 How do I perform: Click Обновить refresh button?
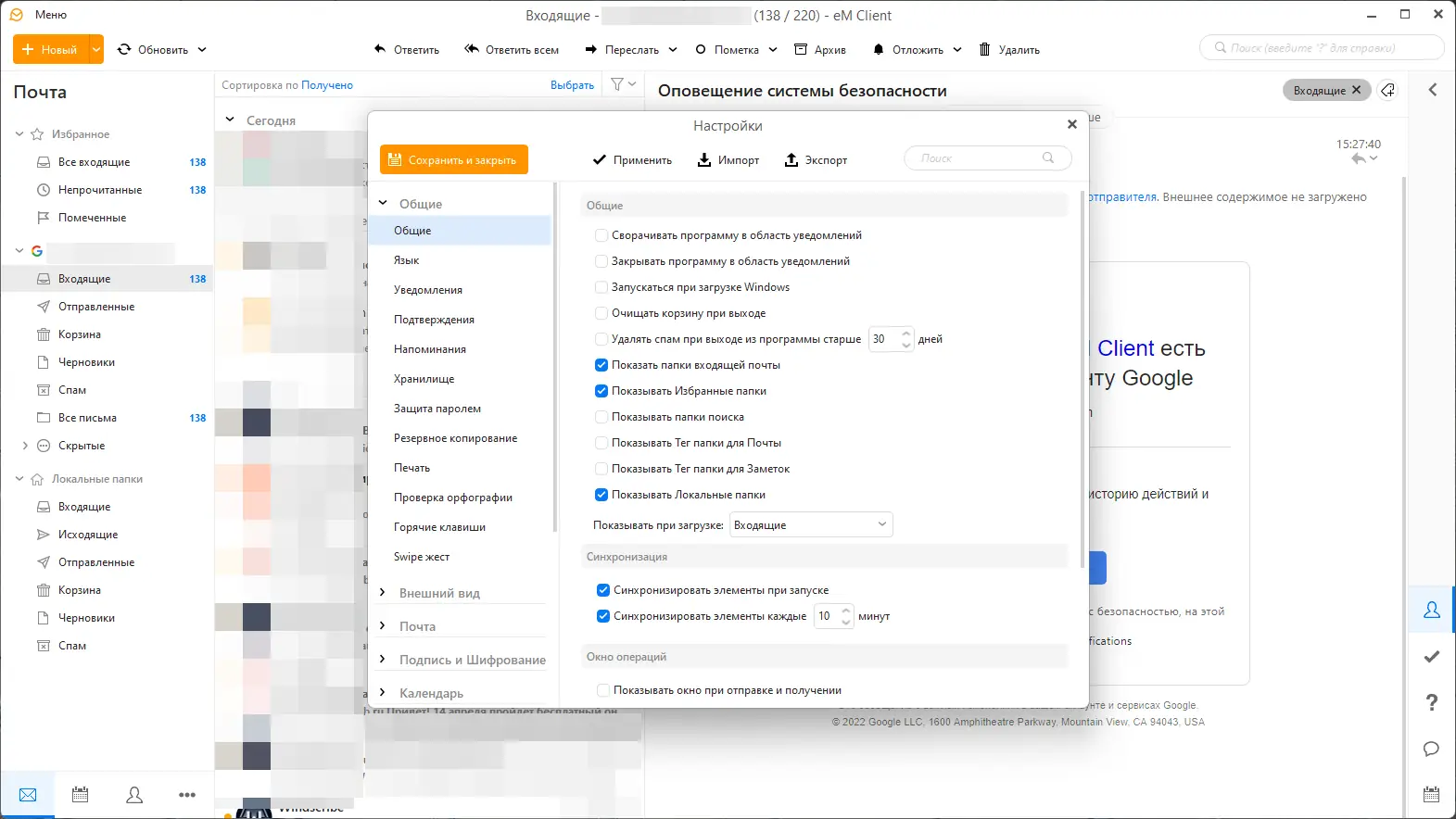coord(153,49)
